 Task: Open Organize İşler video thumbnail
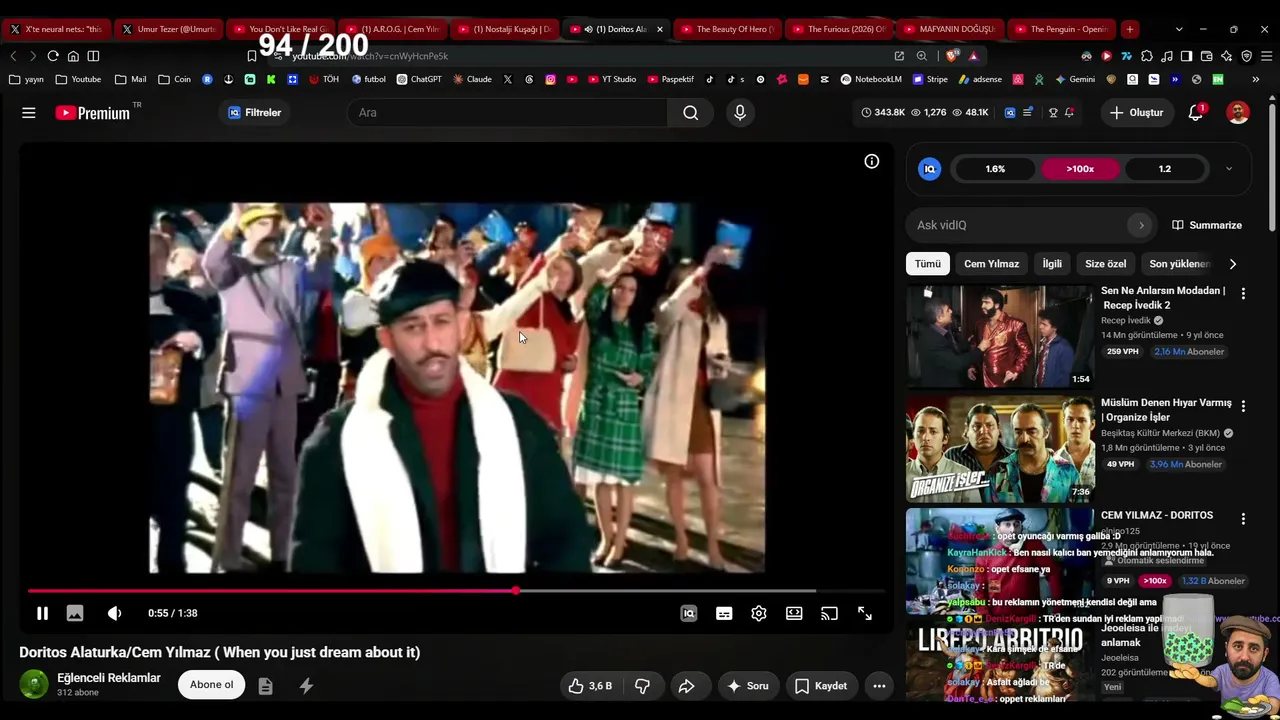coord(1000,449)
